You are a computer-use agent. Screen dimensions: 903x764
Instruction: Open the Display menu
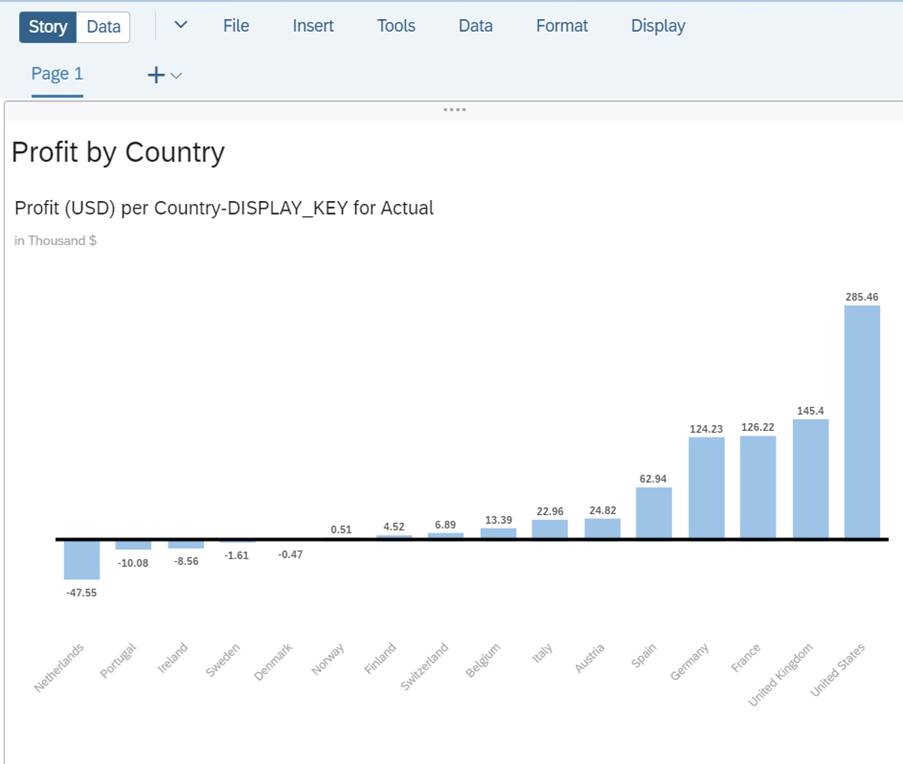pyautogui.click(x=658, y=26)
